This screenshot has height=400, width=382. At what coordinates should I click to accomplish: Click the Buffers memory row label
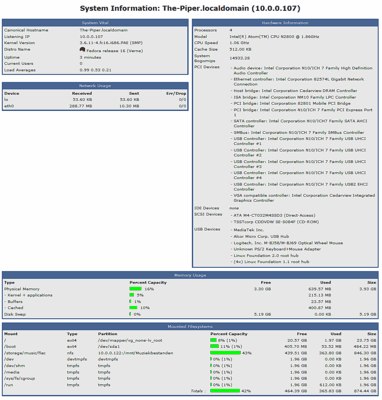[x=15, y=302]
